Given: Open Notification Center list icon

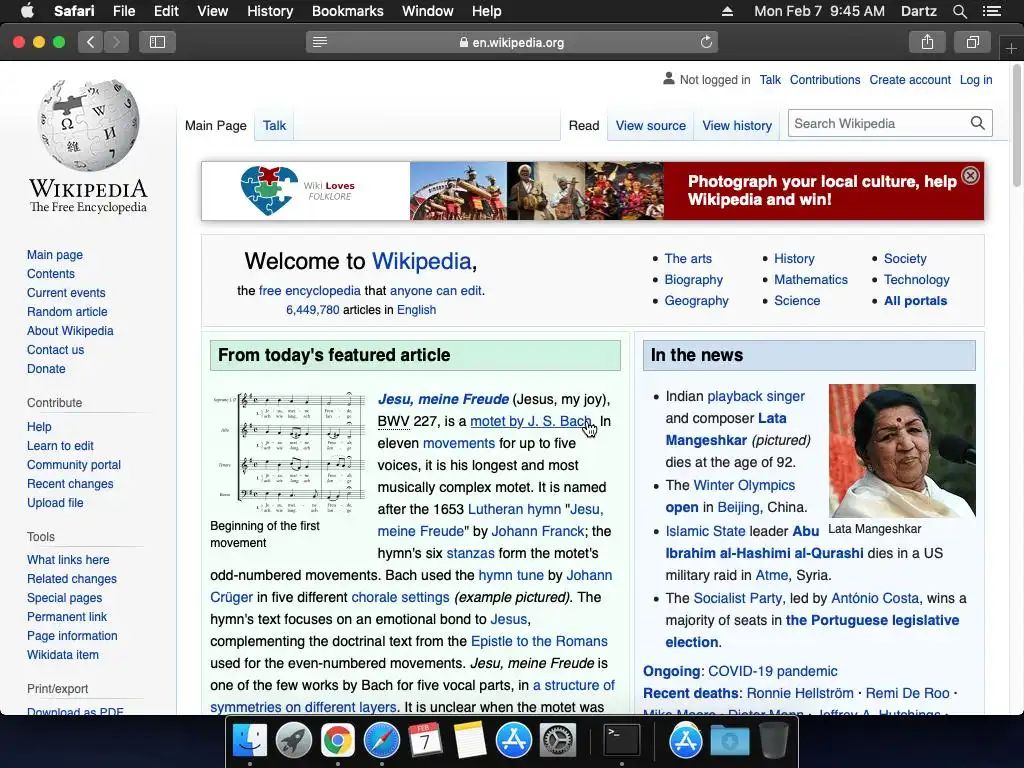Looking at the screenshot, I should click(x=991, y=11).
